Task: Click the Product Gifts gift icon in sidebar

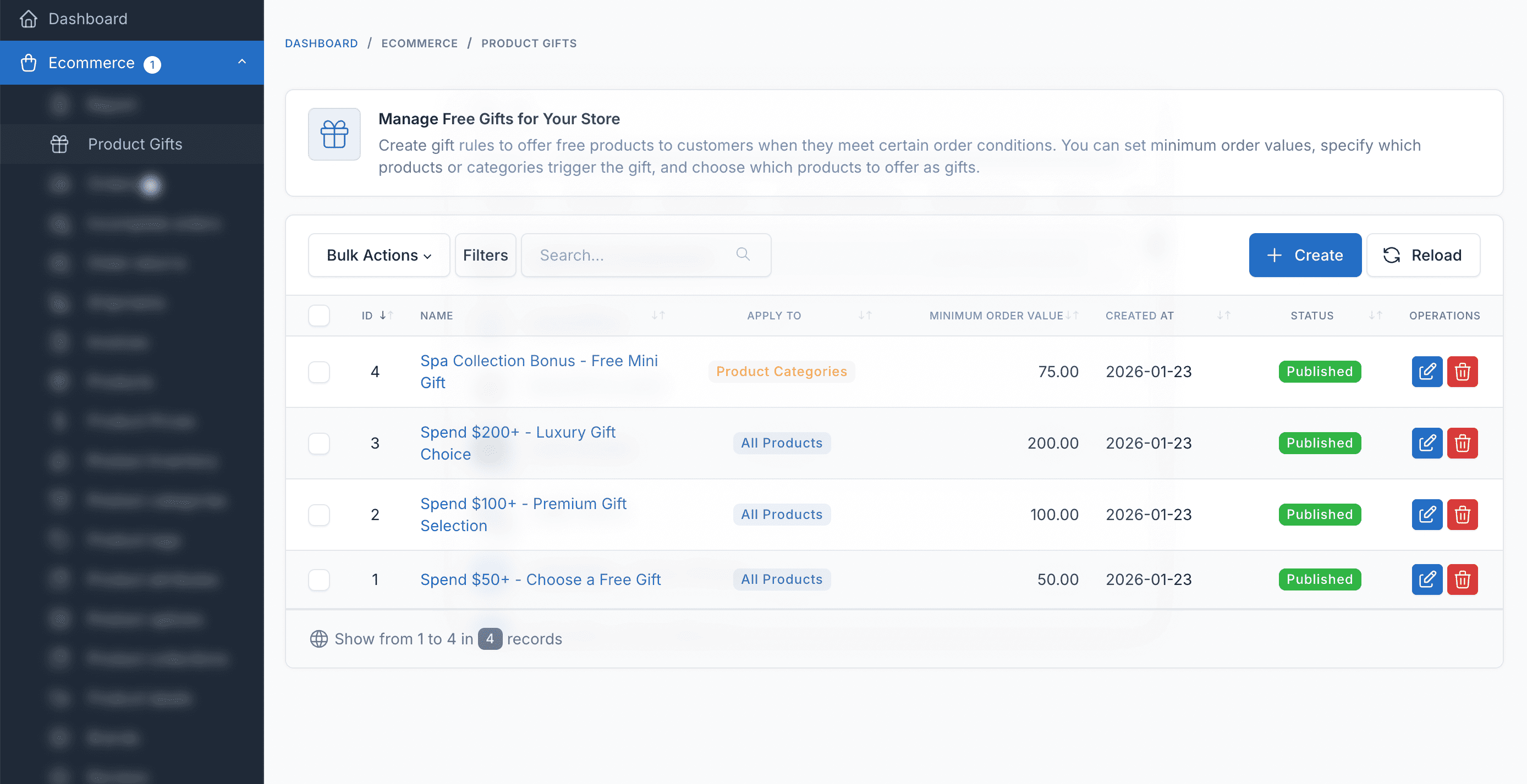Action: [59, 143]
